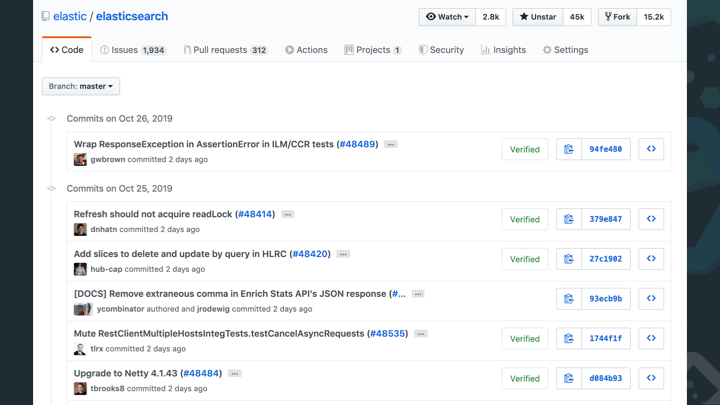720x405 pixels.
Task: Open commit hash 27c1902
Action: pos(606,259)
